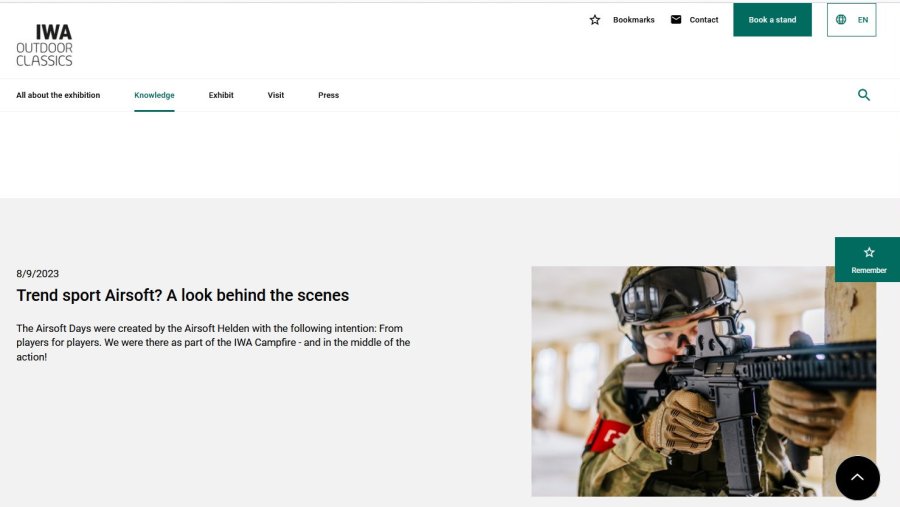Click the Bookmarks star icon
The width and height of the screenshot is (900, 507).
pyautogui.click(x=595, y=20)
